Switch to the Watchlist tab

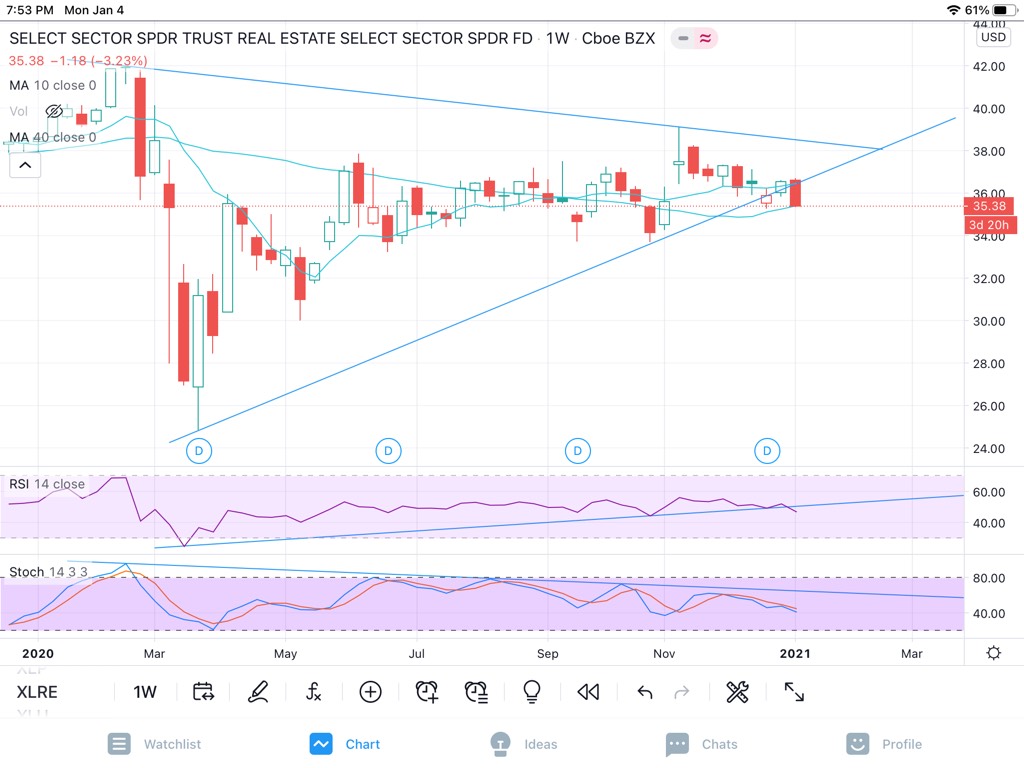pos(155,744)
